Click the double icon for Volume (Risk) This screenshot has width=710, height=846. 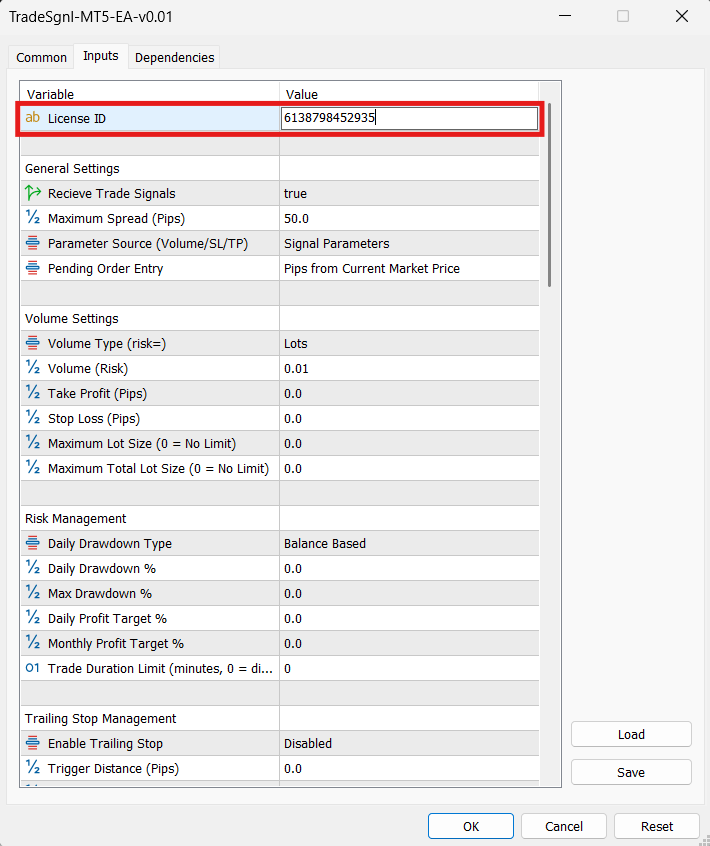33,367
